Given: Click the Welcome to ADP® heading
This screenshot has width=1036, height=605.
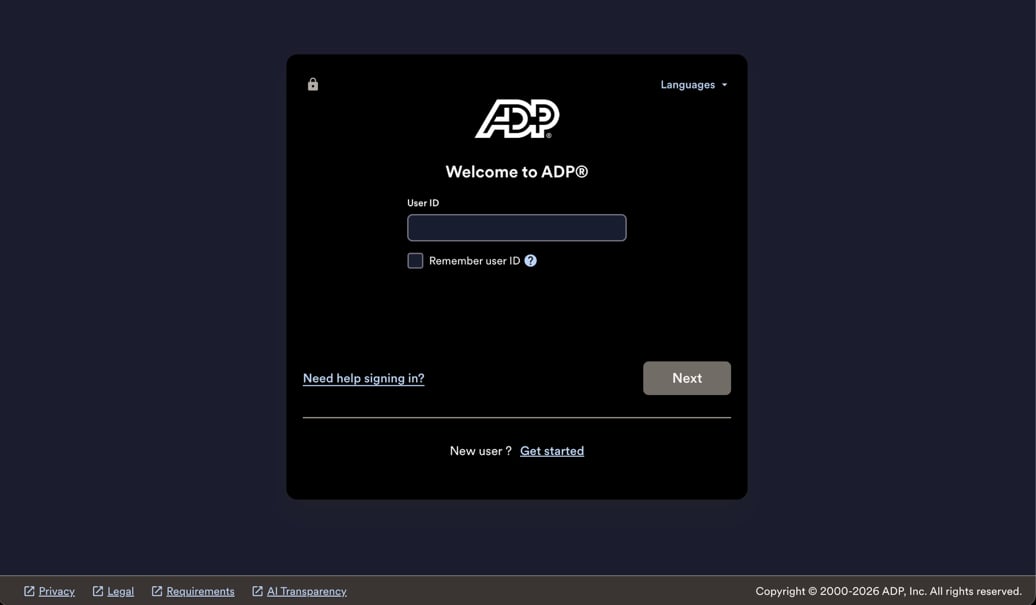Looking at the screenshot, I should click(x=517, y=172).
